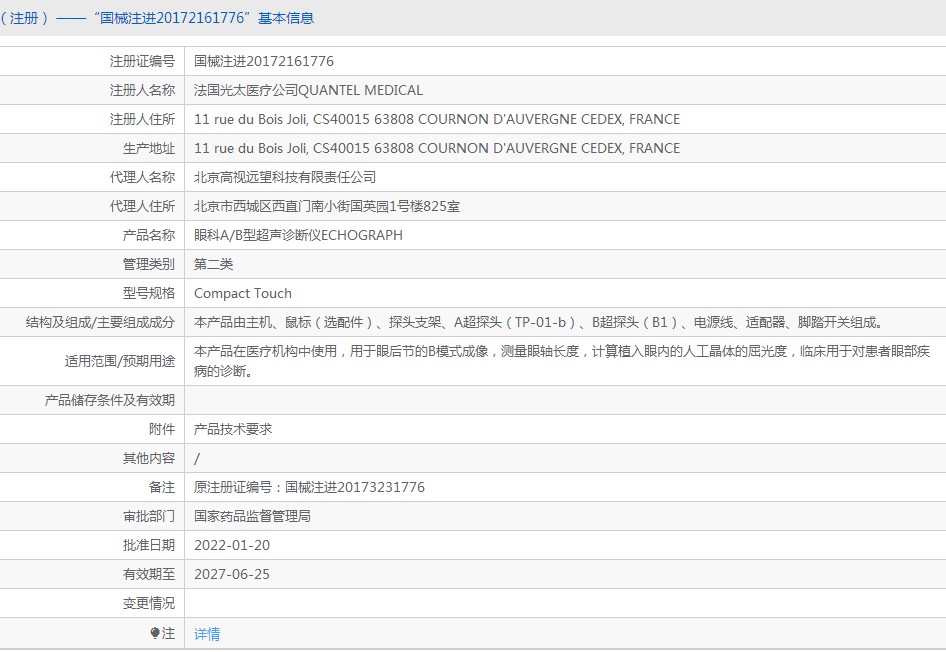This screenshot has width=946, height=652.
Task: Click the 型号规格 label
Action: (x=149, y=294)
